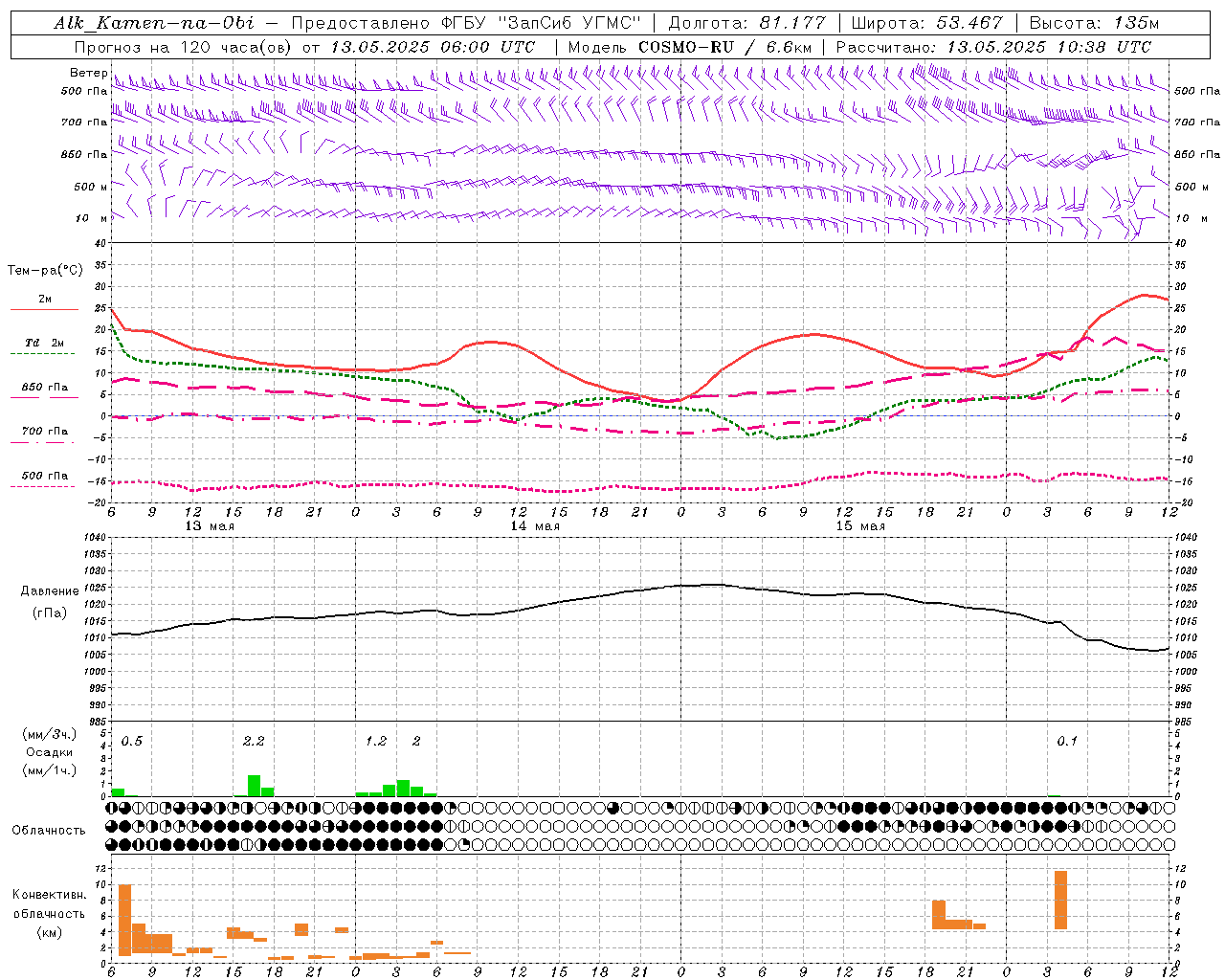Click the calculation time Рассчитано: 13.05.2025 10:38 UTC
Viewport: 1225px width, 980px height.
point(993,46)
